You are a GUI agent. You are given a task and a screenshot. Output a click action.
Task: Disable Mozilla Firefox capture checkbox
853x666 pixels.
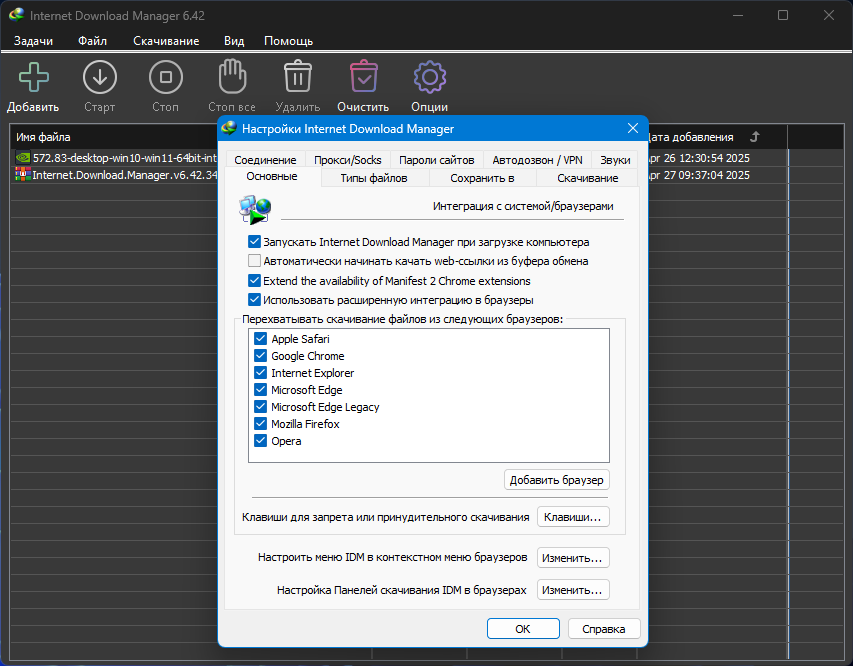click(261, 423)
